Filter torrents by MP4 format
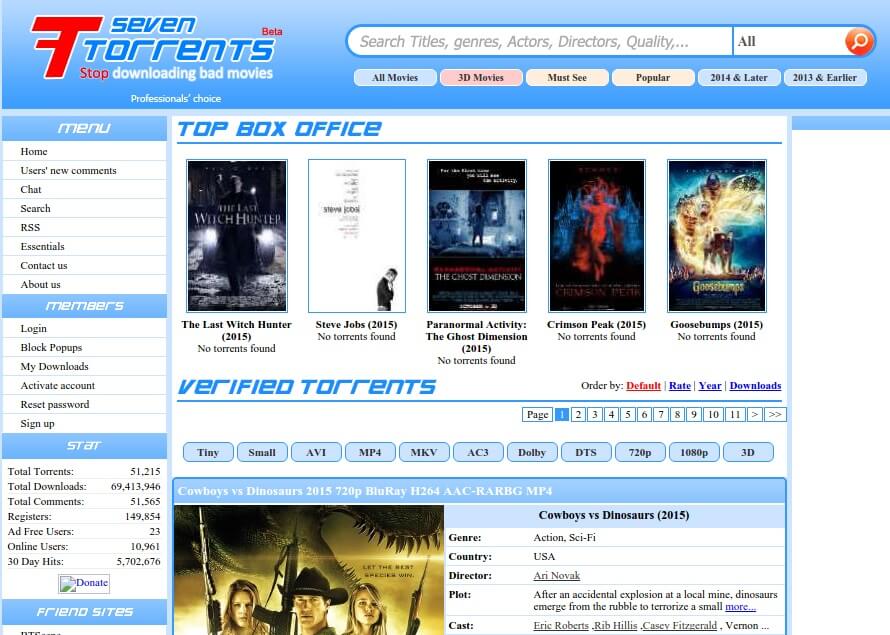Screen dimensions: 890x635 370,452
